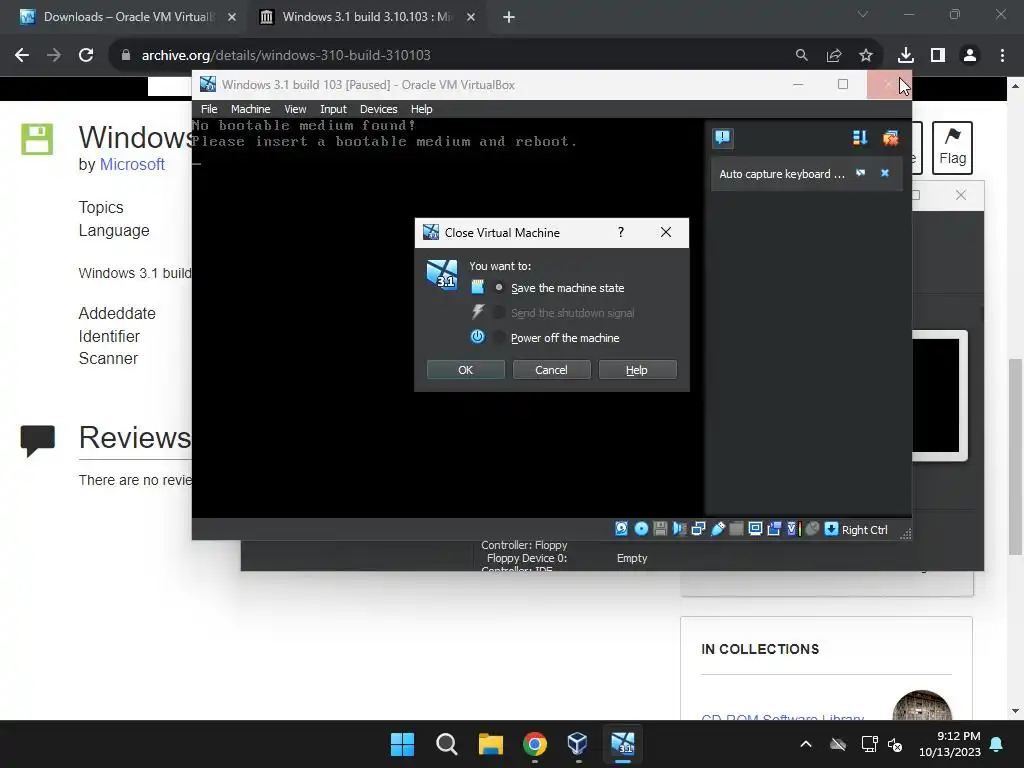Open Chrome profile avatar button
This screenshot has height=768, width=1024.
970,55
